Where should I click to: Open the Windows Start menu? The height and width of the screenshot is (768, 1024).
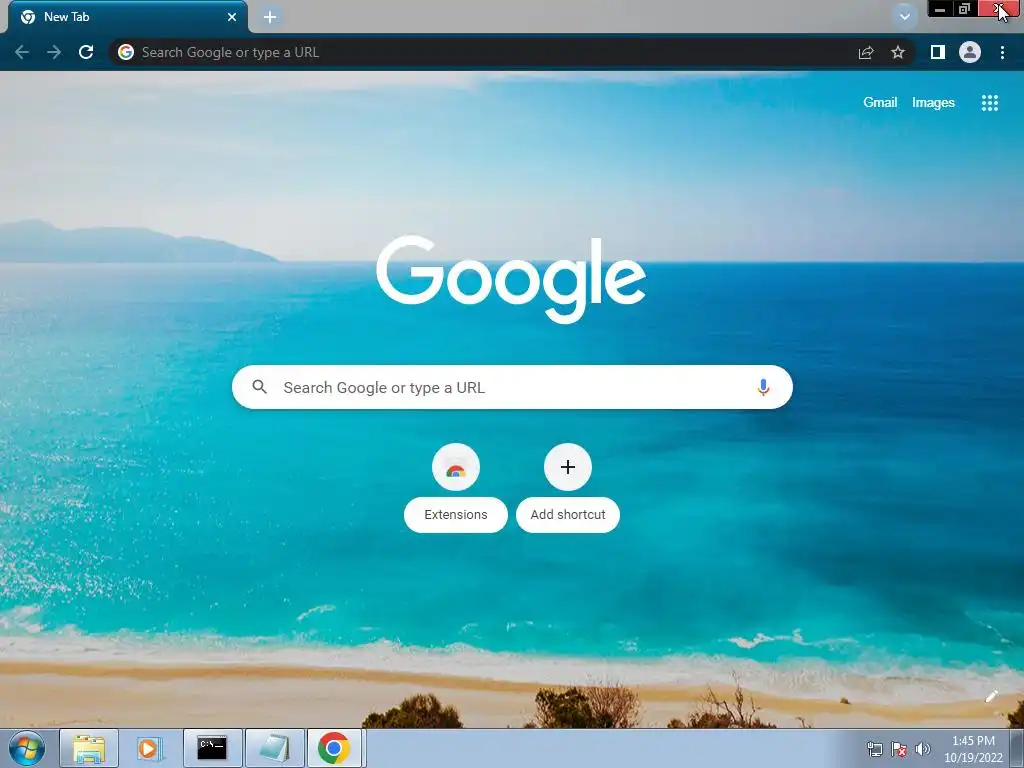27,748
